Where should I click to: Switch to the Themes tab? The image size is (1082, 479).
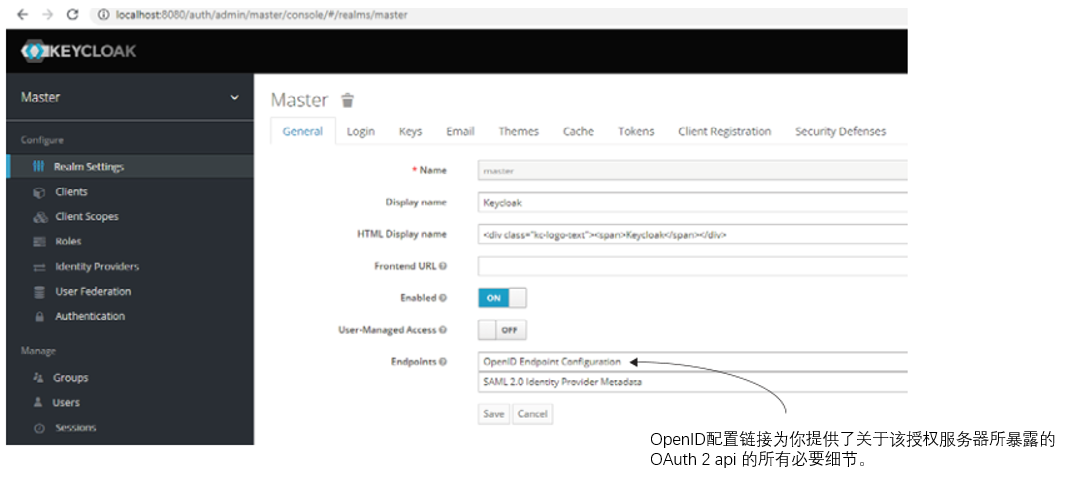[519, 131]
